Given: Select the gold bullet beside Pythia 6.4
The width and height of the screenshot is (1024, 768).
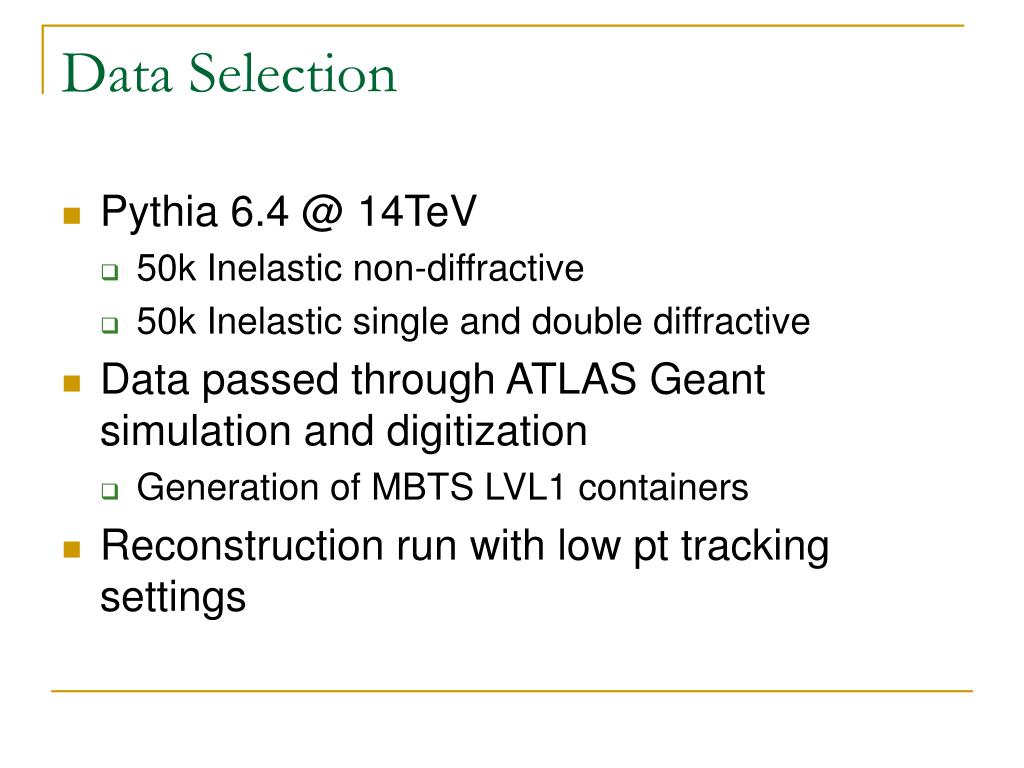Looking at the screenshot, I should coord(72,216).
